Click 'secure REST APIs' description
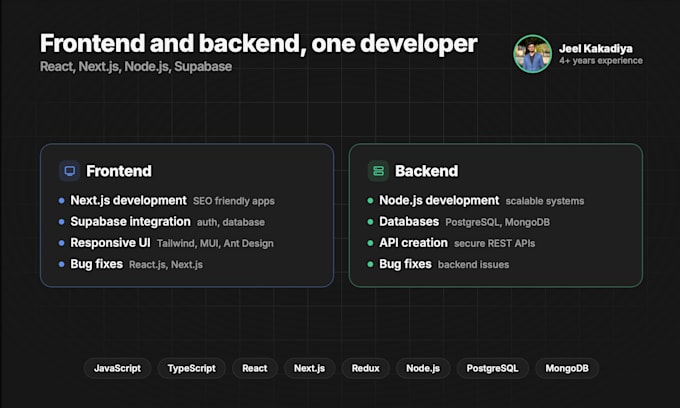680x408 pixels. (x=494, y=244)
